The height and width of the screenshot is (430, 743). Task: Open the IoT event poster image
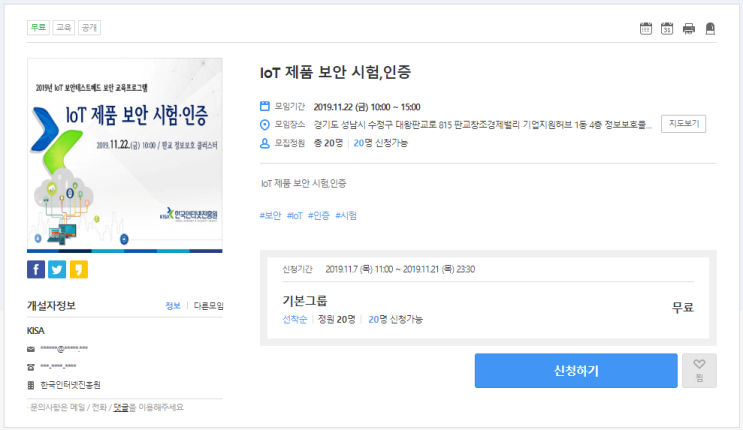(125, 155)
